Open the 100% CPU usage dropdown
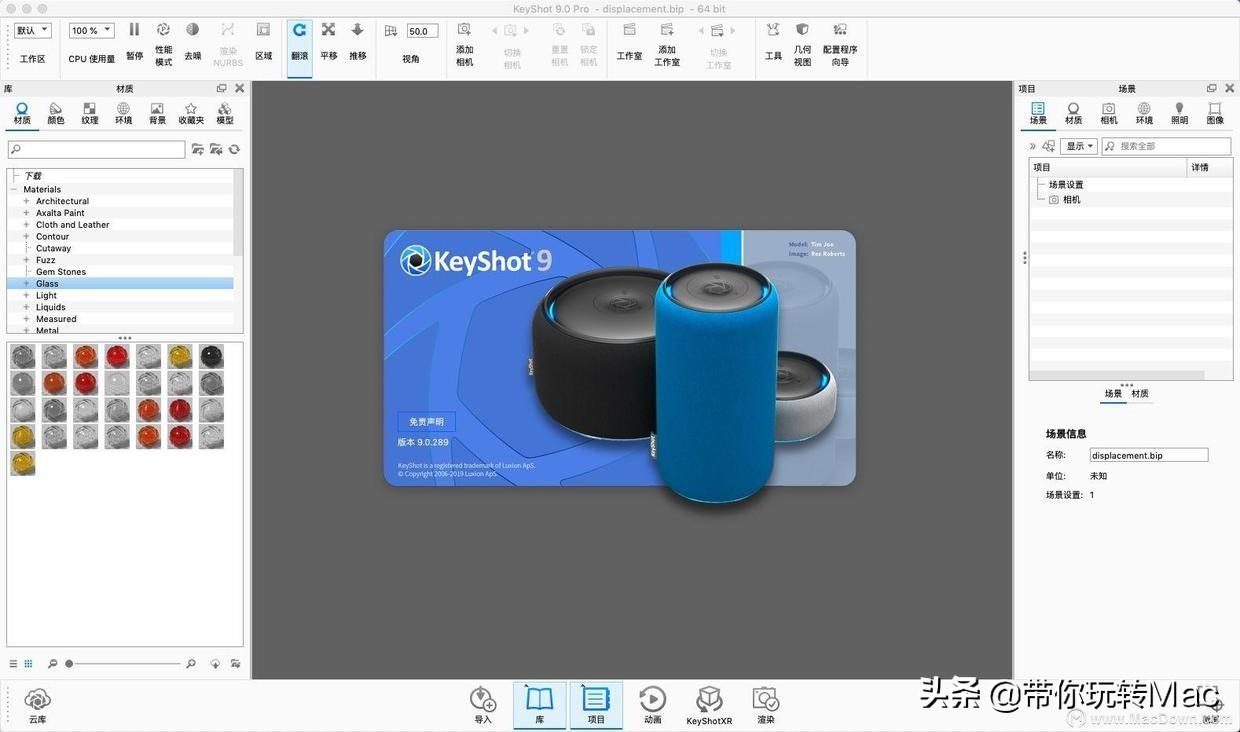This screenshot has height=732, width=1240. click(91, 31)
